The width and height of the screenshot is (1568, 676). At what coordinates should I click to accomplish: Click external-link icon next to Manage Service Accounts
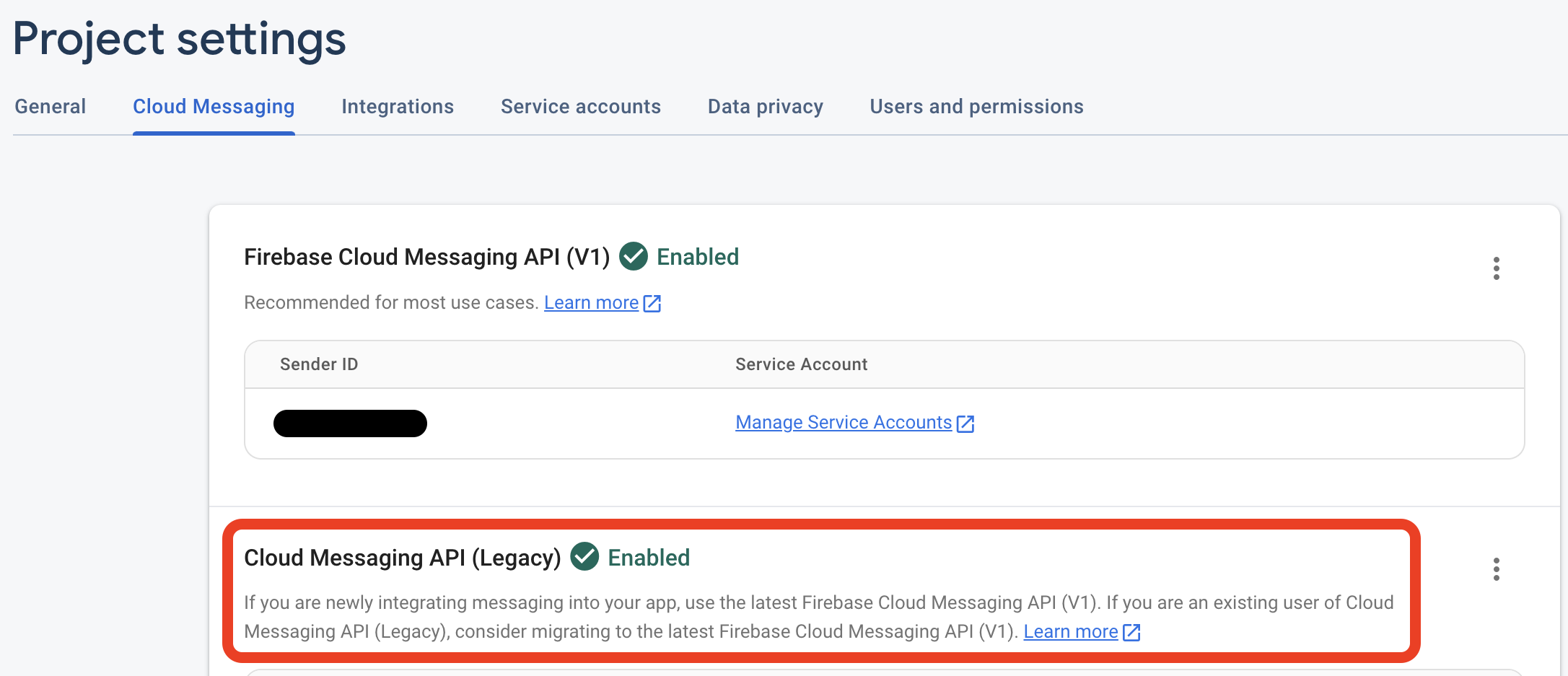pos(966,423)
